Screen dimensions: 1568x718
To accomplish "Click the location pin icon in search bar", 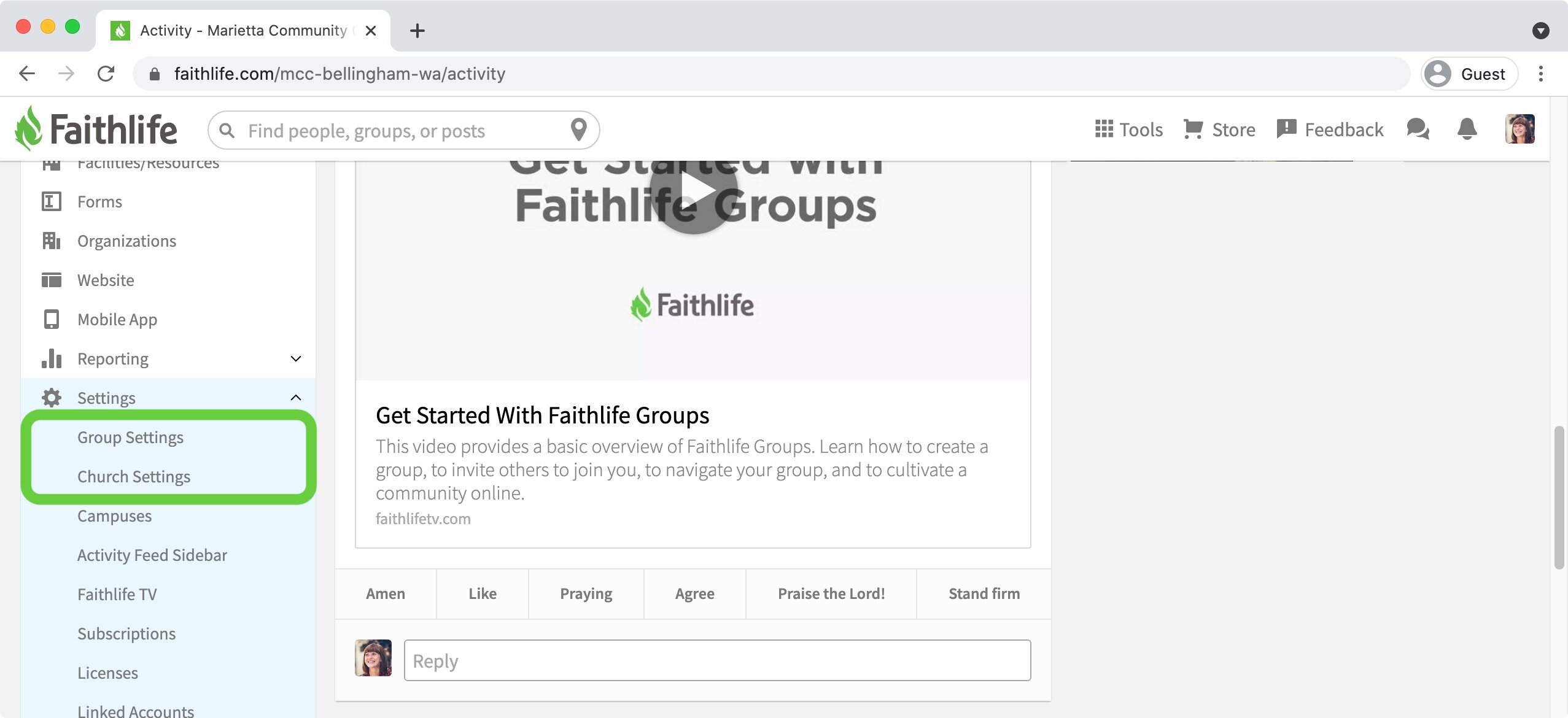I will tap(578, 129).
